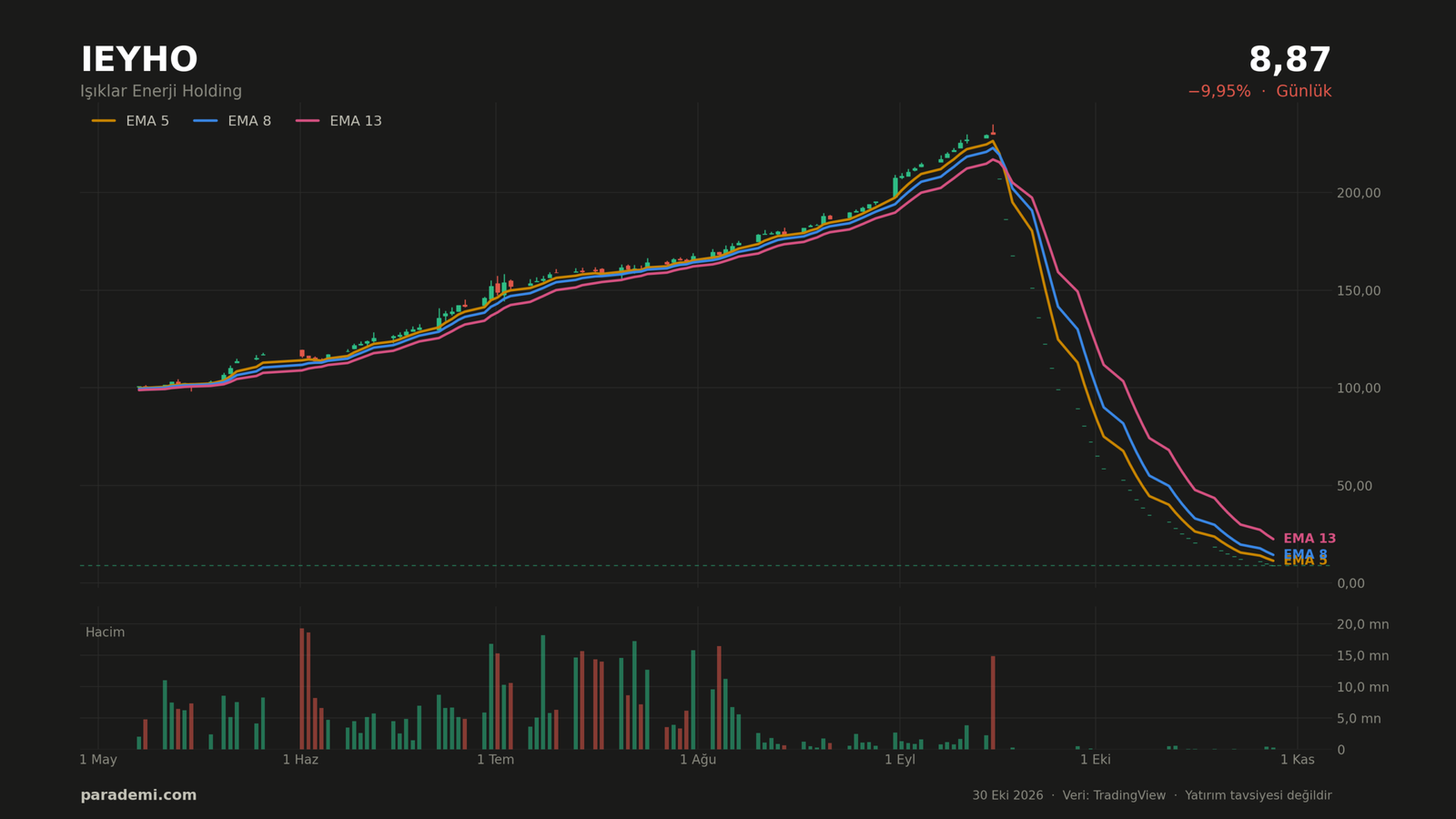
Task: Click the parademi.com footer link
Action: tap(138, 795)
